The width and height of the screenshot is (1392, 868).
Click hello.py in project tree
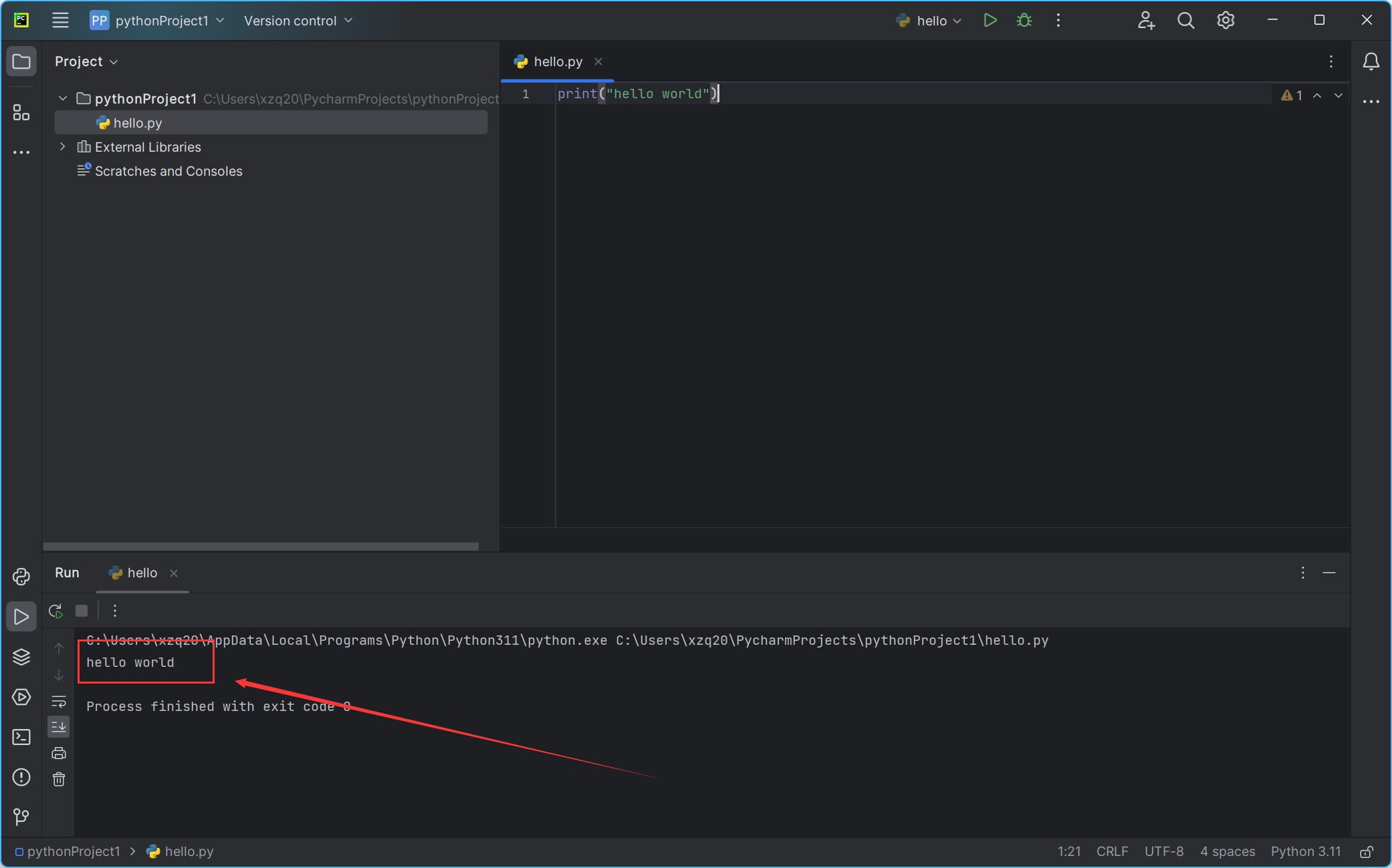[138, 123]
